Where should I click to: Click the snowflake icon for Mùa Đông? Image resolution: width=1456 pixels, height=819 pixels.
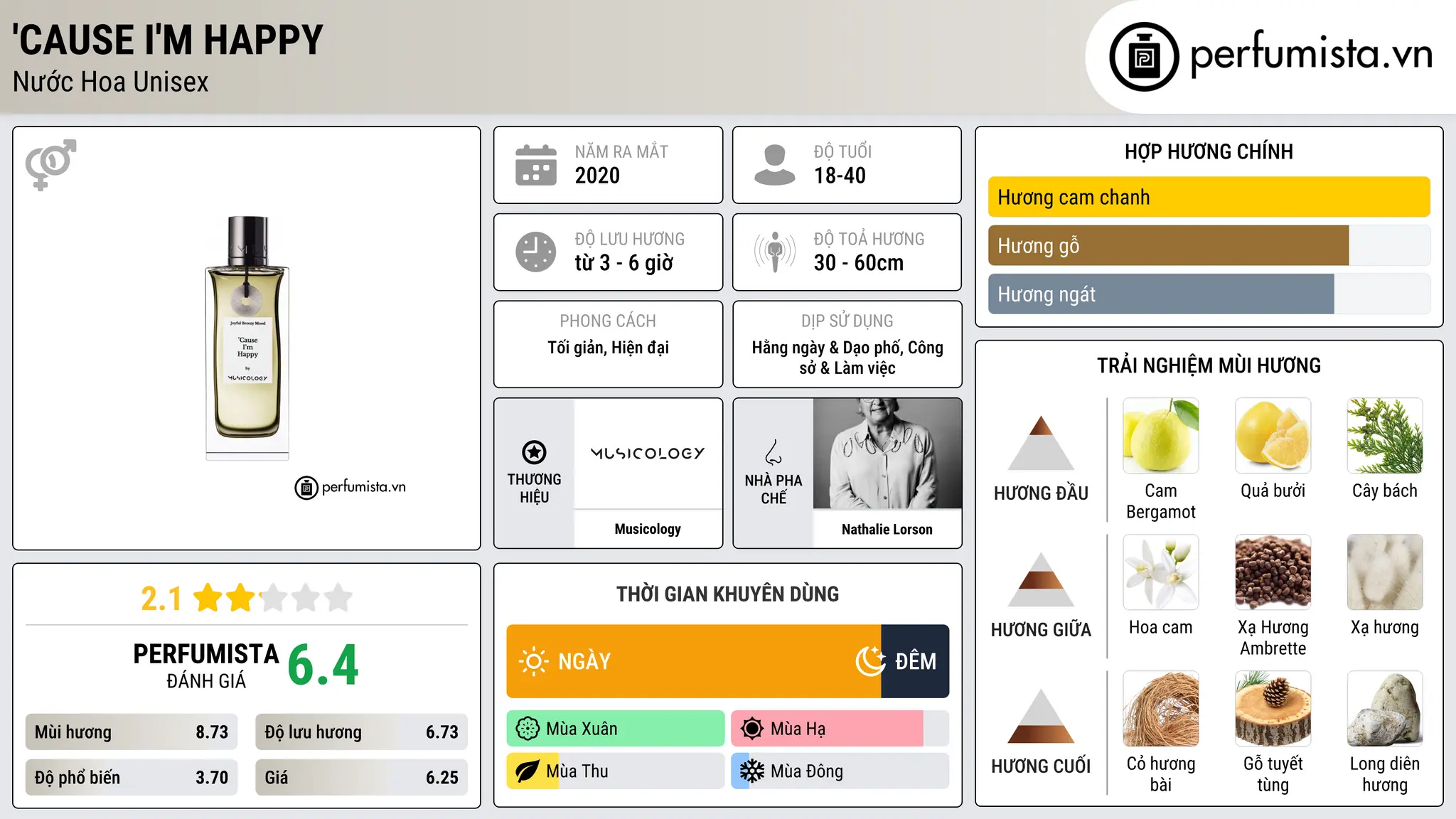click(x=752, y=771)
